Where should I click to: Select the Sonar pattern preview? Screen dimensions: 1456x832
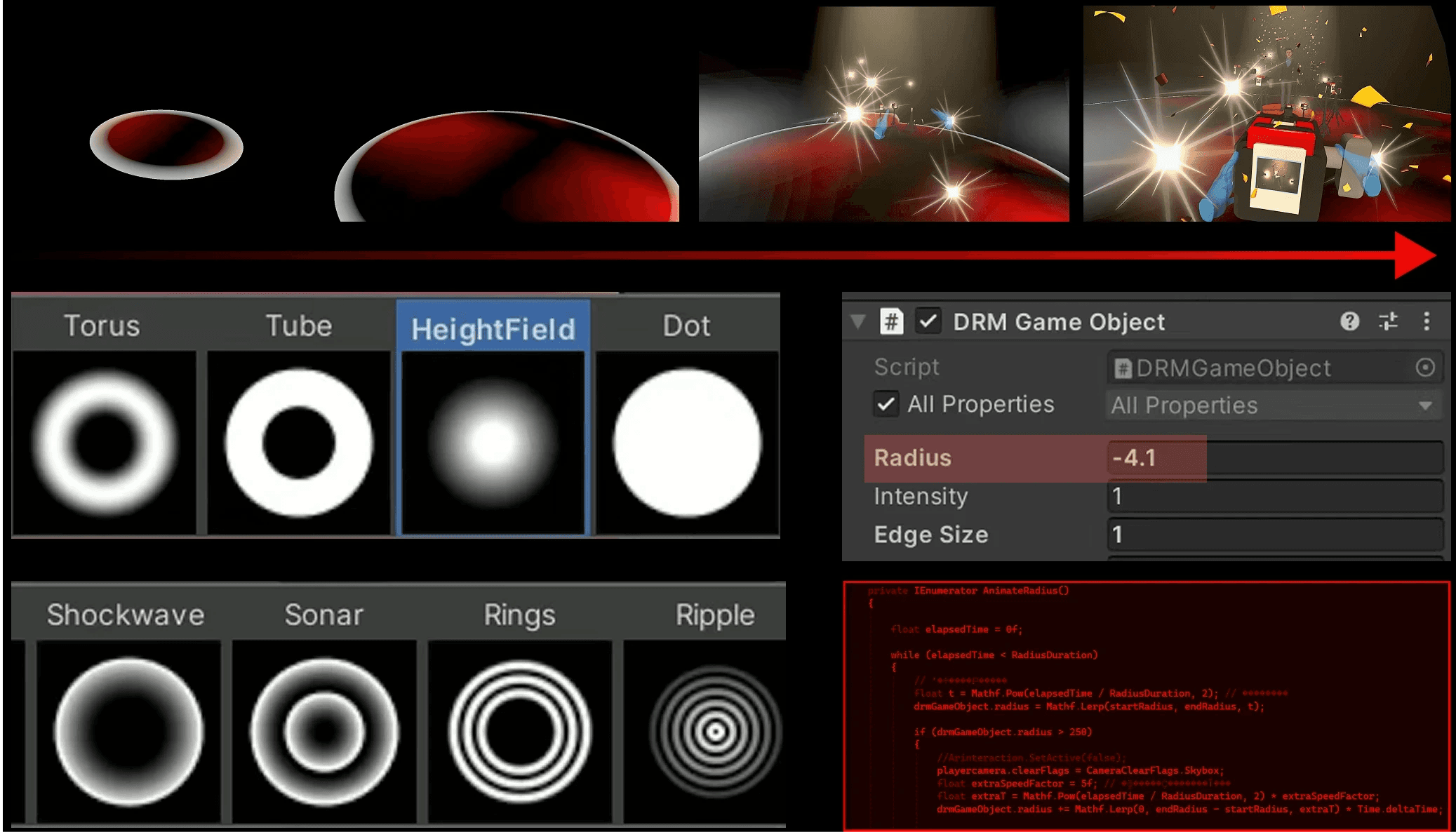click(x=324, y=732)
